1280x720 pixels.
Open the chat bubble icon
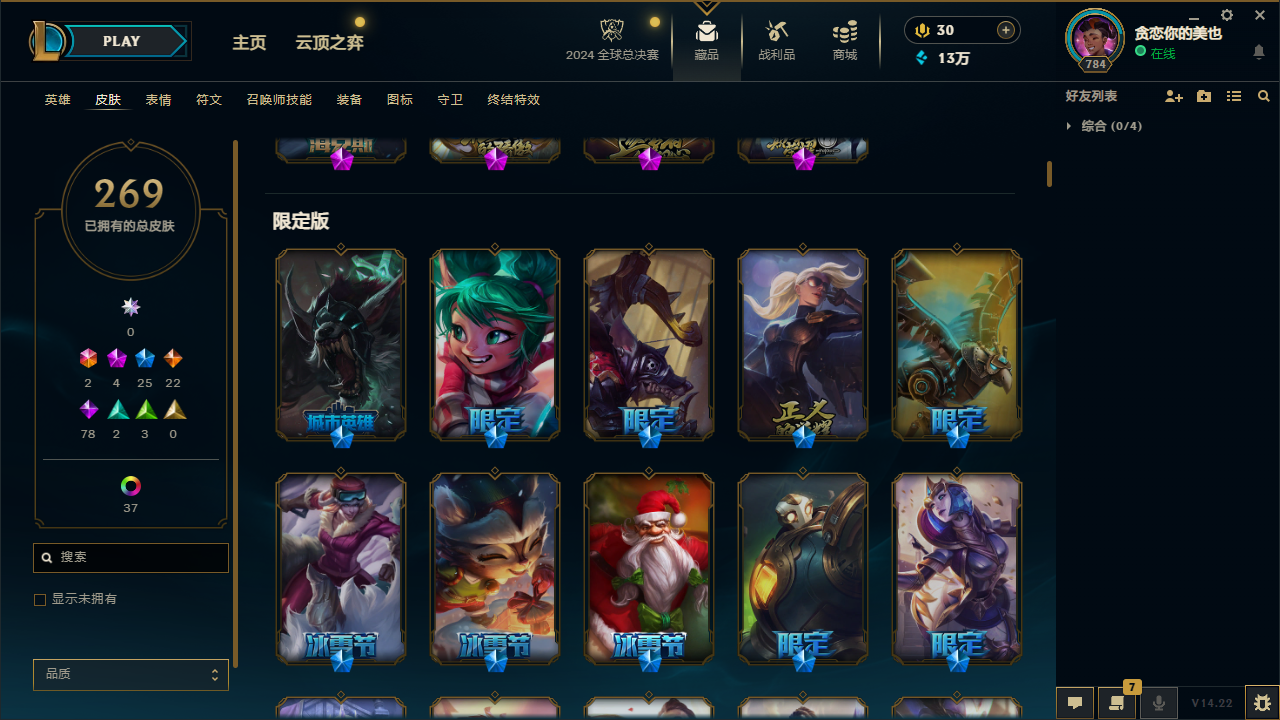click(x=1075, y=703)
